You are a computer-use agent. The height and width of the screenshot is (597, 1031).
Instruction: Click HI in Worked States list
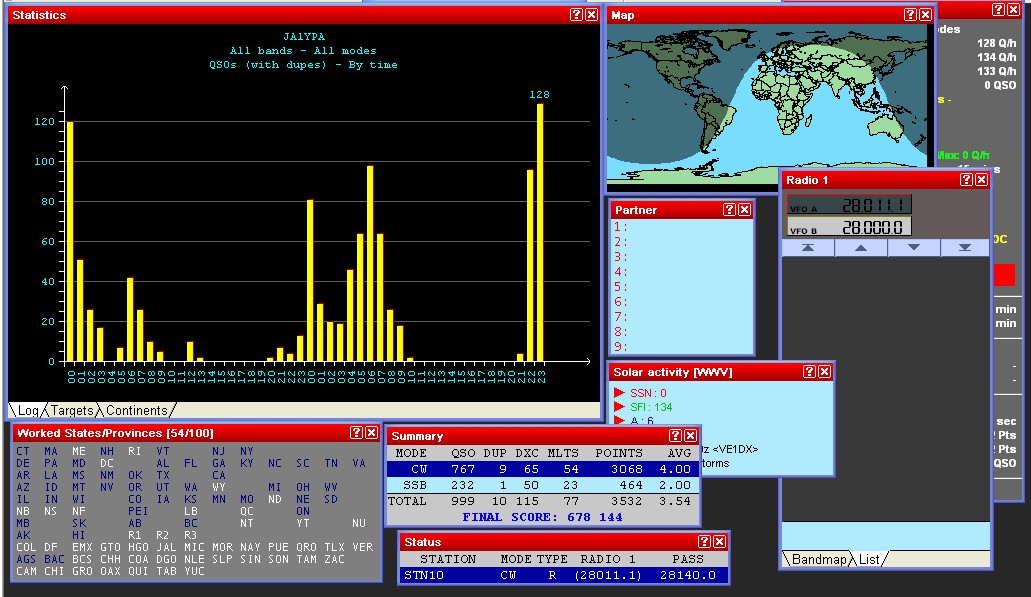click(79, 535)
